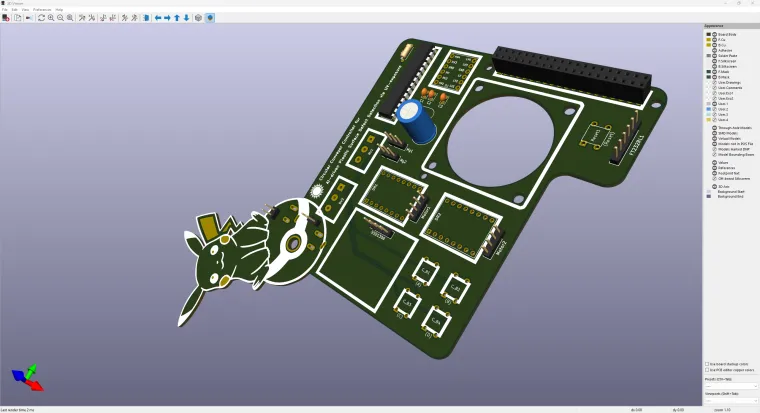Enable Use PCB editor copper colors checkbox

coord(708,370)
